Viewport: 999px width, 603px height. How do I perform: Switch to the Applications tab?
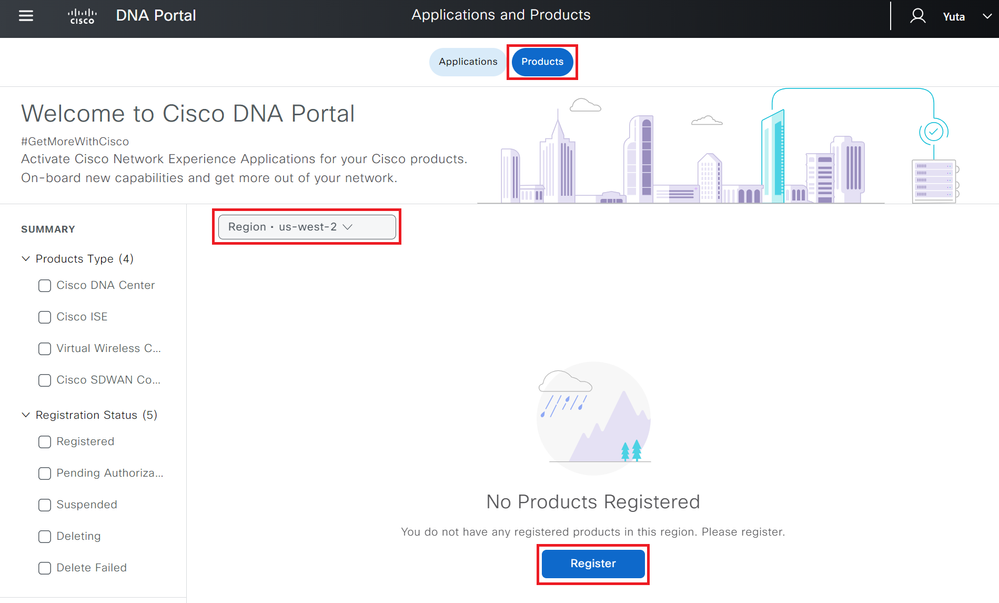pyautogui.click(x=468, y=62)
